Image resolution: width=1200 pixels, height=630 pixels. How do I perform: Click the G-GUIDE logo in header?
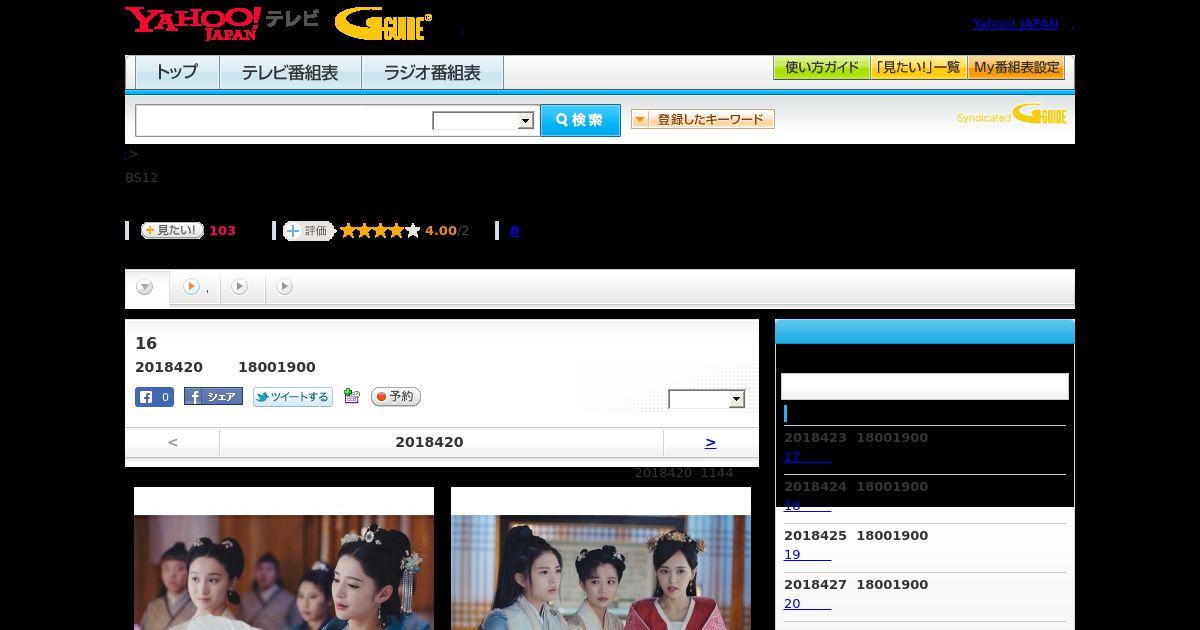point(383,23)
